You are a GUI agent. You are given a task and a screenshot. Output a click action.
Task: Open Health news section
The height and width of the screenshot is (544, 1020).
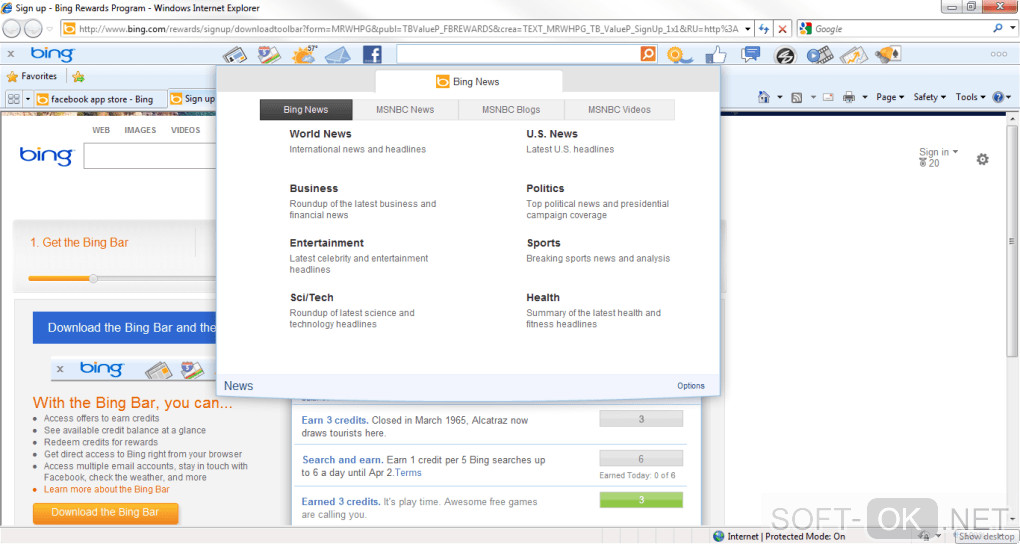[543, 297]
